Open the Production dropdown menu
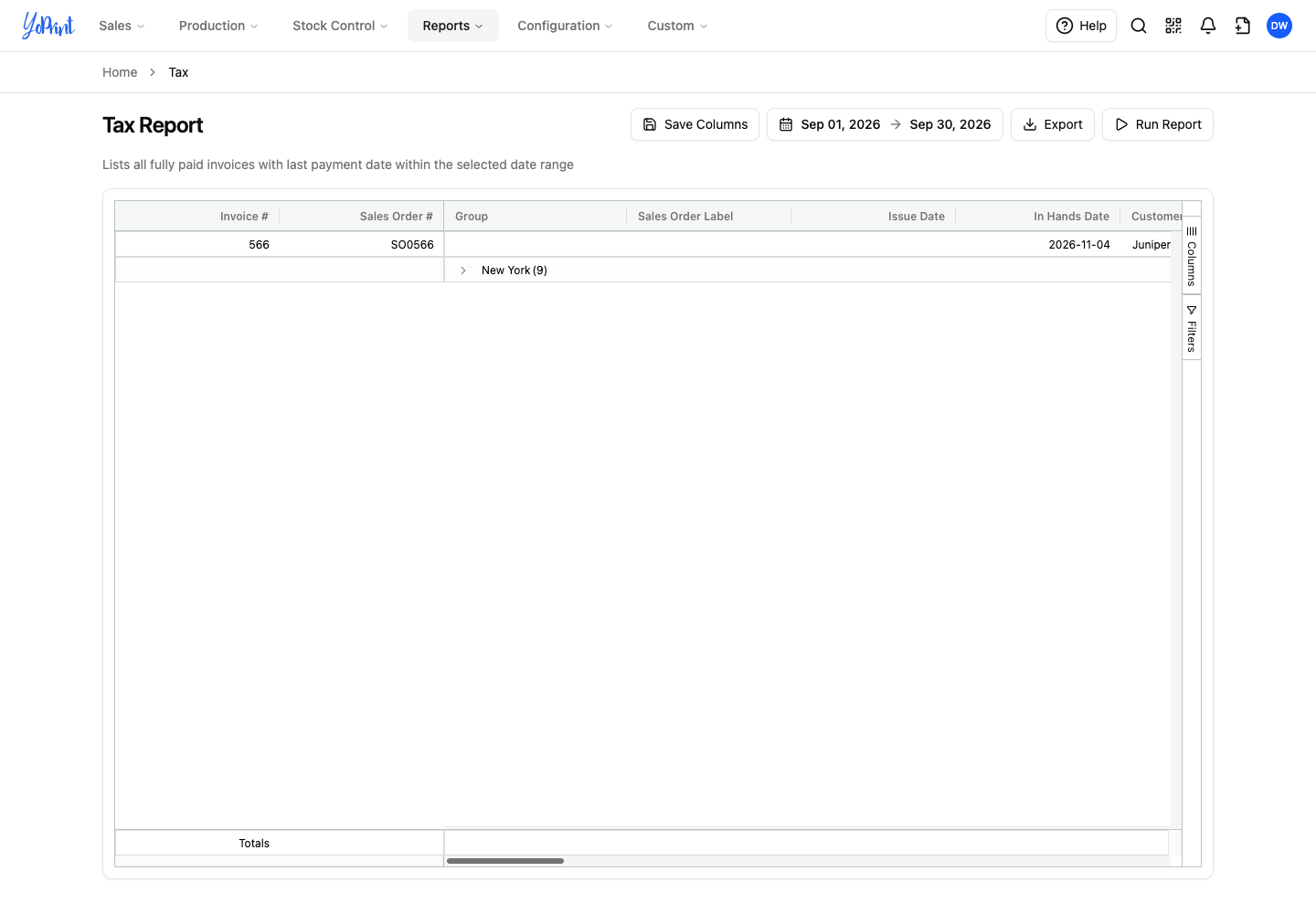Screen dimensions: 1316x914 pos(218,26)
